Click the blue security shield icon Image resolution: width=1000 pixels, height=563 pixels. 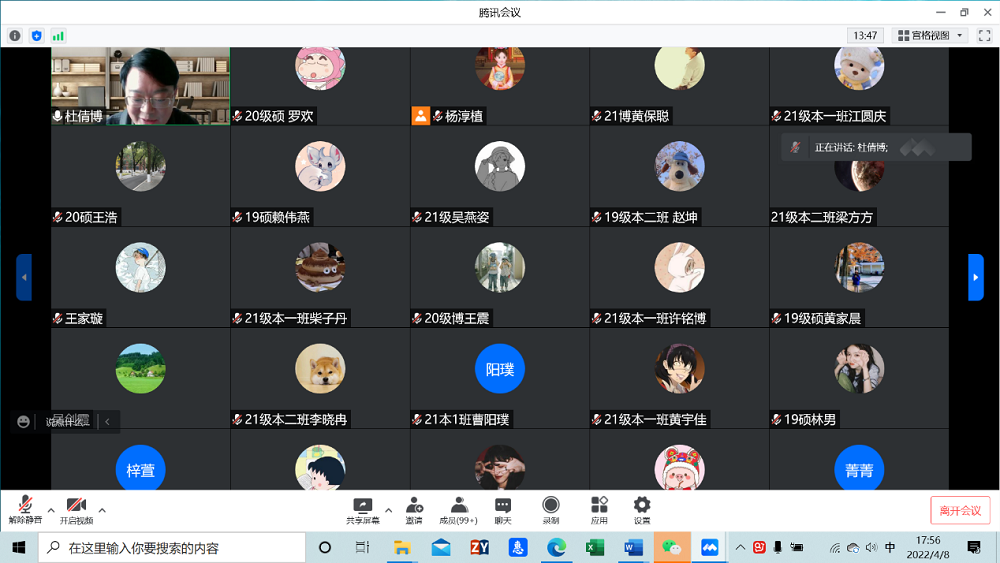coord(37,36)
